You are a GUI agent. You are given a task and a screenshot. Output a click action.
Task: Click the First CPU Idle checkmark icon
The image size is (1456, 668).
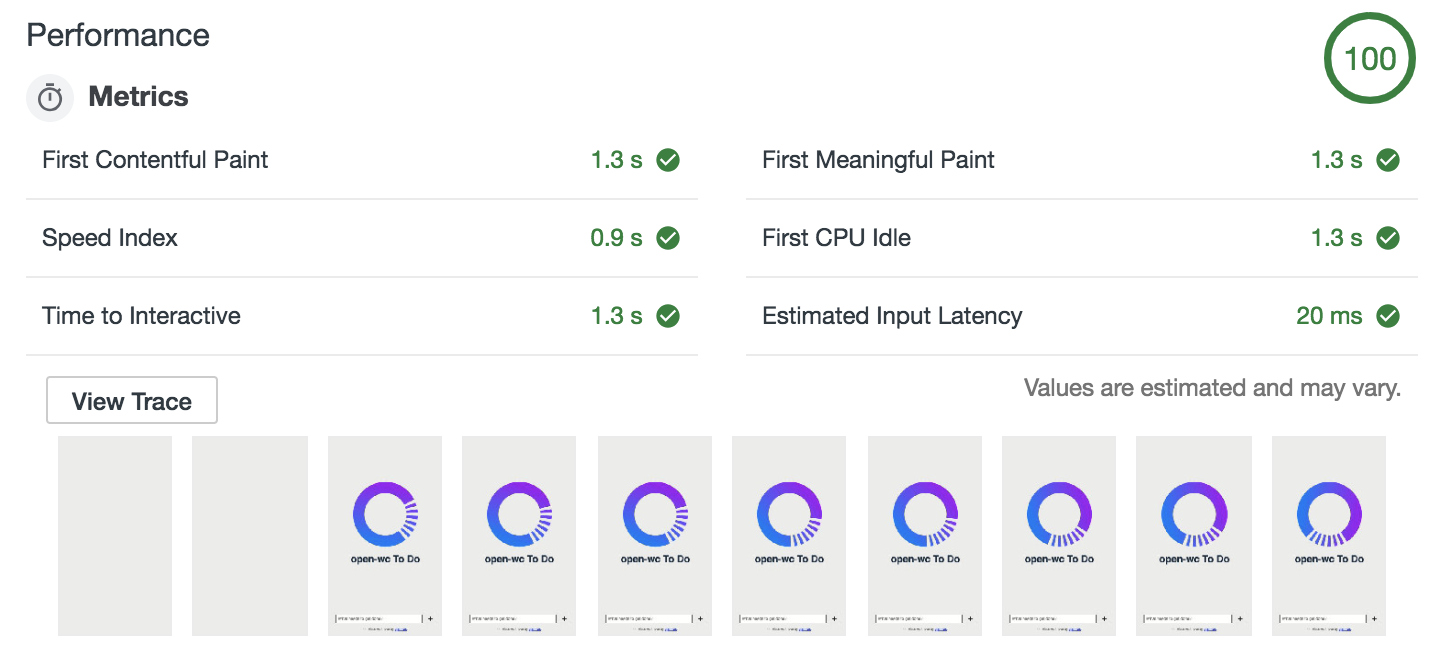tap(1388, 238)
